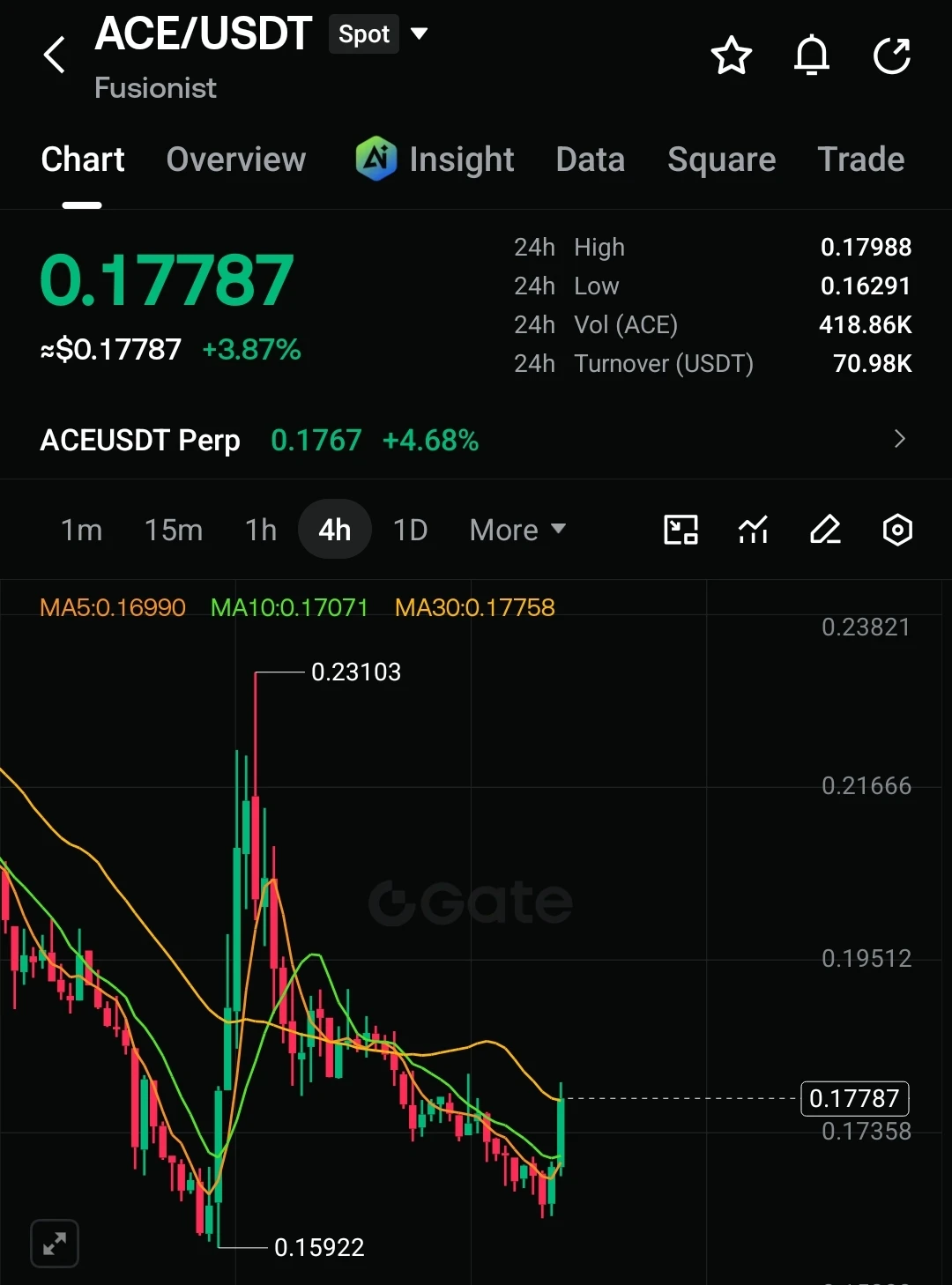Screen dimensions: 952x1285
Task: Open picture-in-picture chart mode icon
Action: 681,530
